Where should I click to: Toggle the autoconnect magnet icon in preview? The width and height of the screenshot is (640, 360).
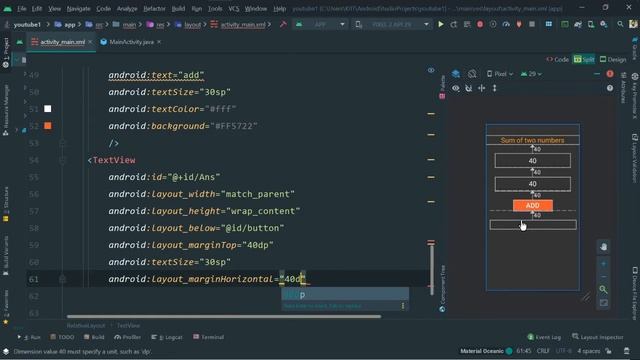[x=469, y=88]
